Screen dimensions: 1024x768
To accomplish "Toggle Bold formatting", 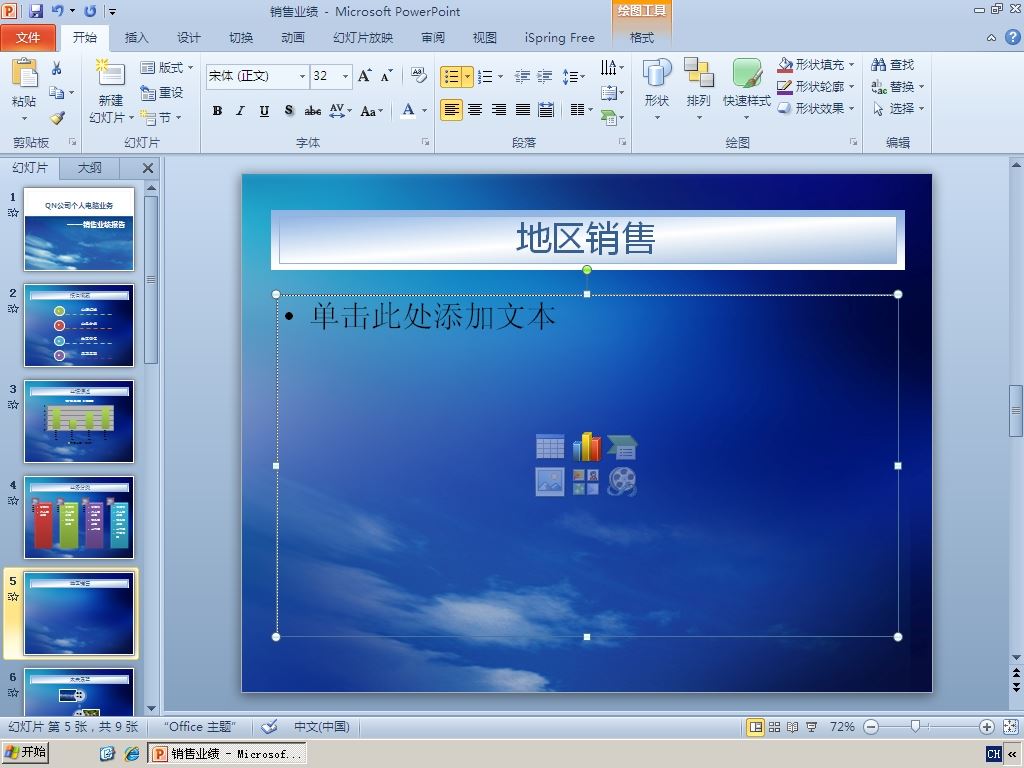I will tap(217, 110).
